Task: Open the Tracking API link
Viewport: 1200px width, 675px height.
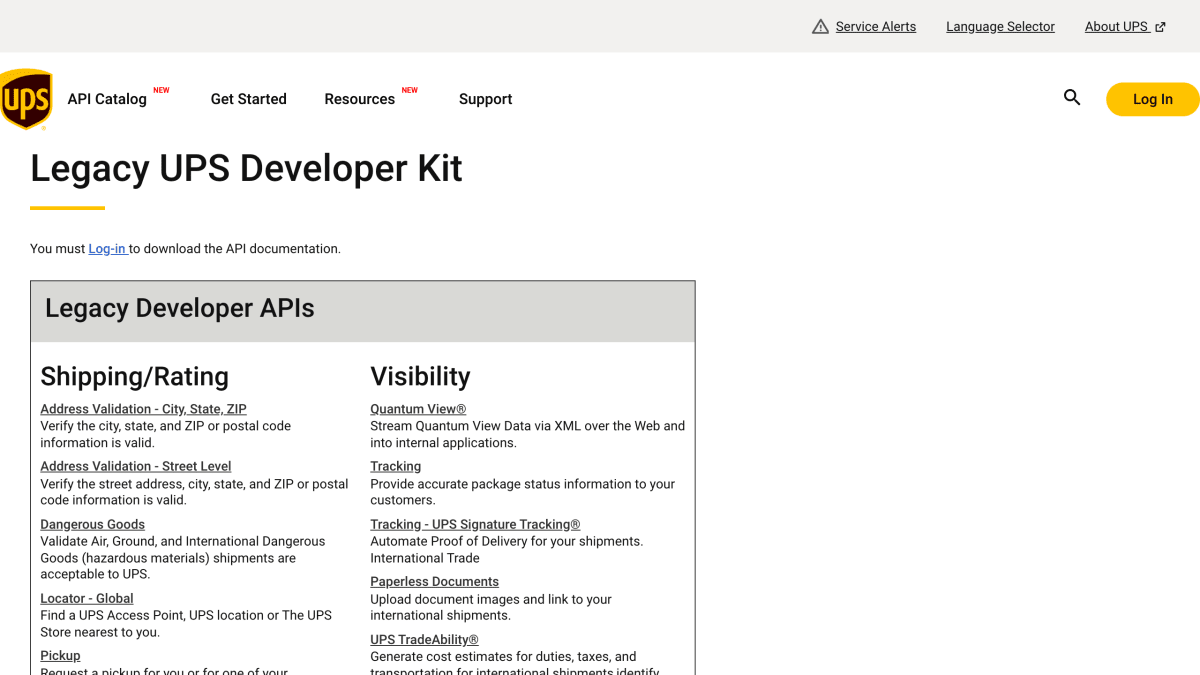Action: 396,466
